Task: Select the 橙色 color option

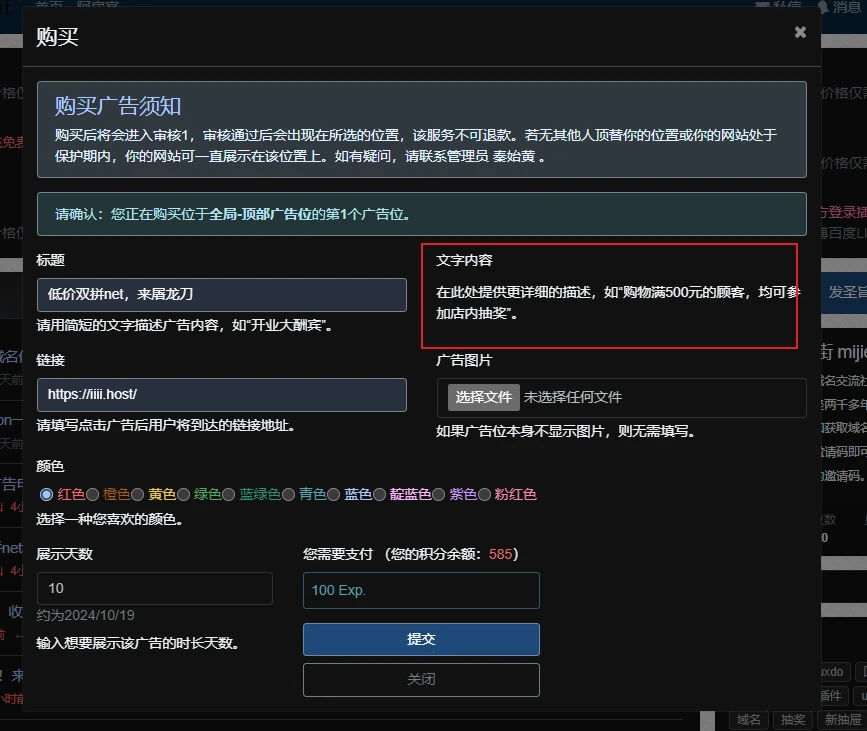Action: [94, 493]
